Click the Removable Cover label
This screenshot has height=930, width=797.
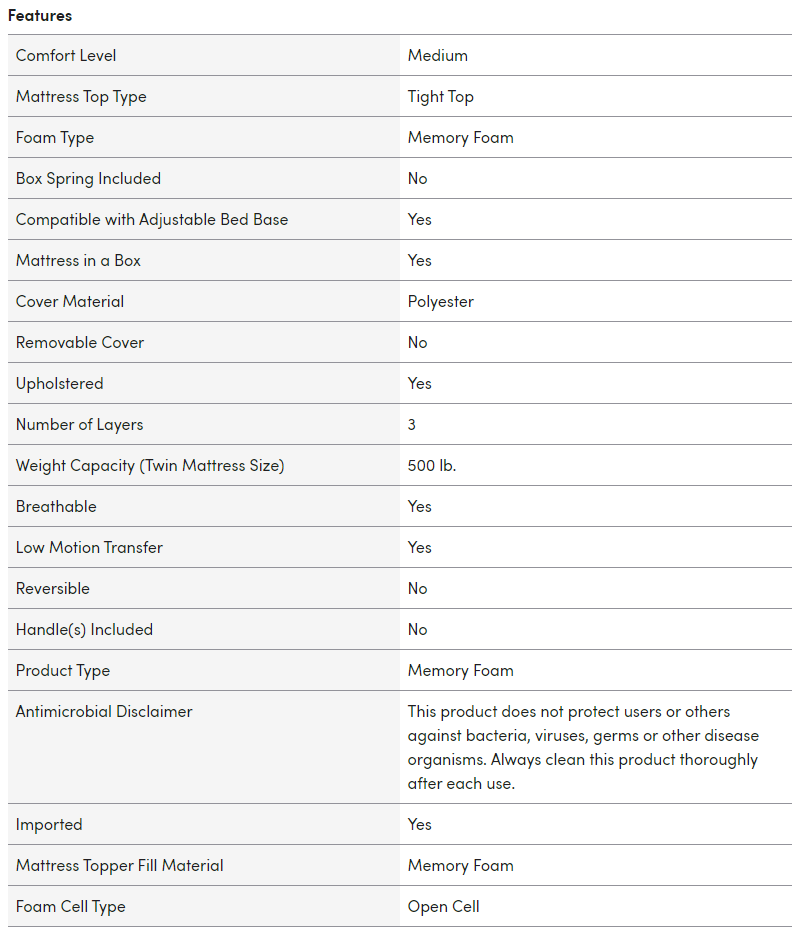pos(80,343)
